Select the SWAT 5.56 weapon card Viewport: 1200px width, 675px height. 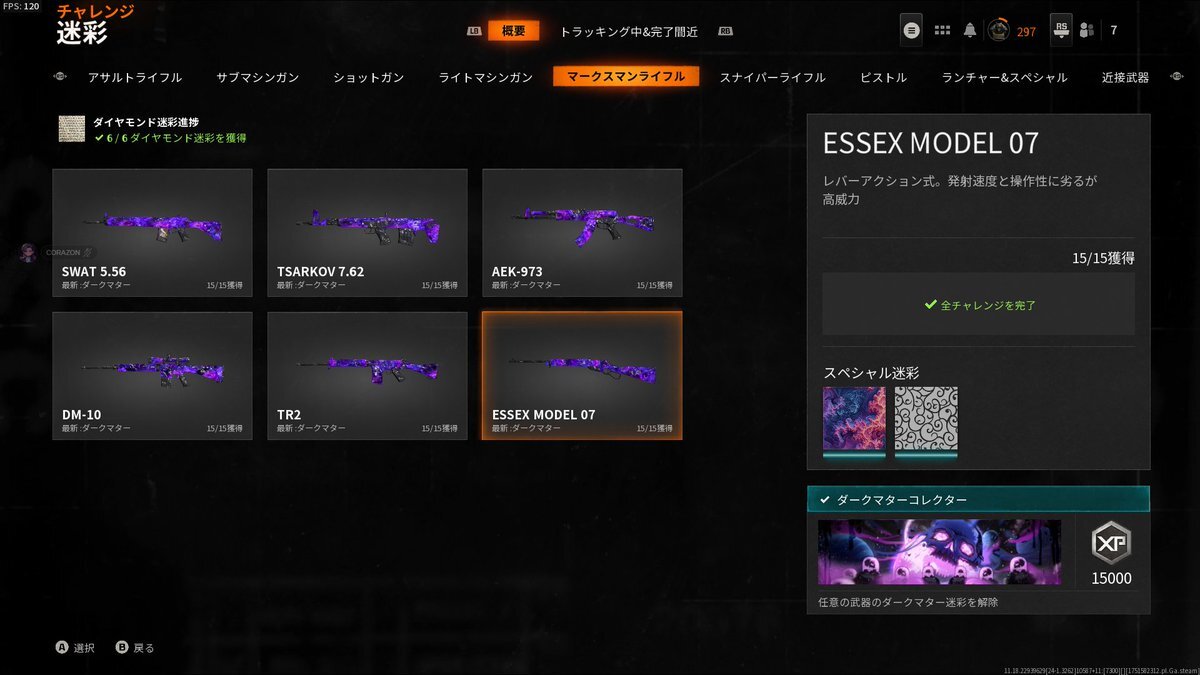152,232
